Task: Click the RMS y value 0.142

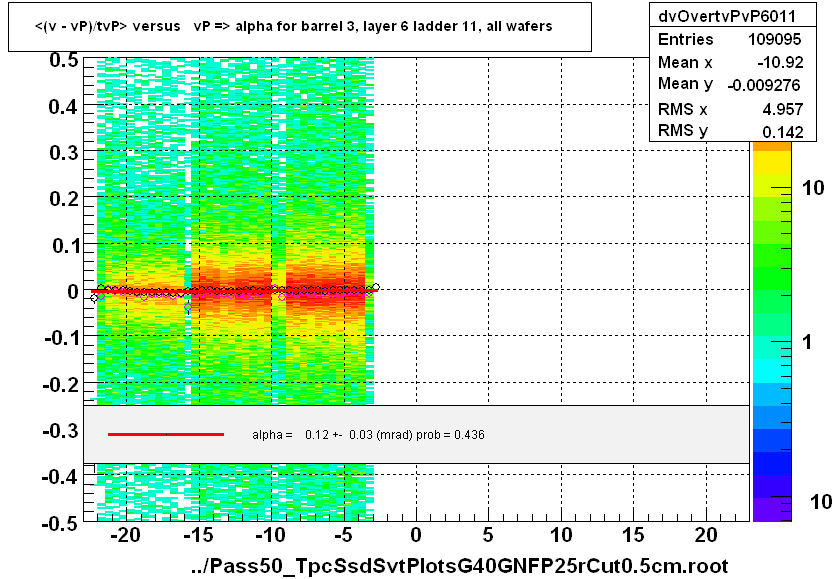Action: coord(783,131)
